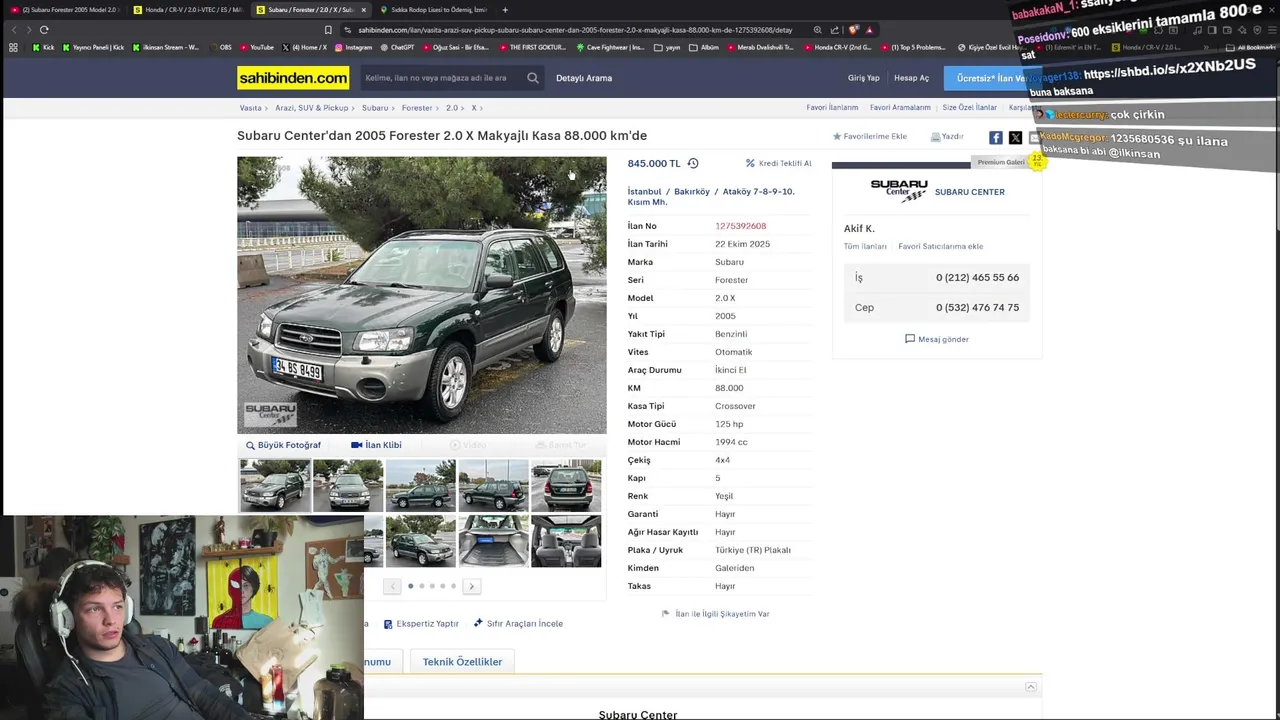Switch to 'Honda / CR-V' browser tab

click(x=186, y=10)
